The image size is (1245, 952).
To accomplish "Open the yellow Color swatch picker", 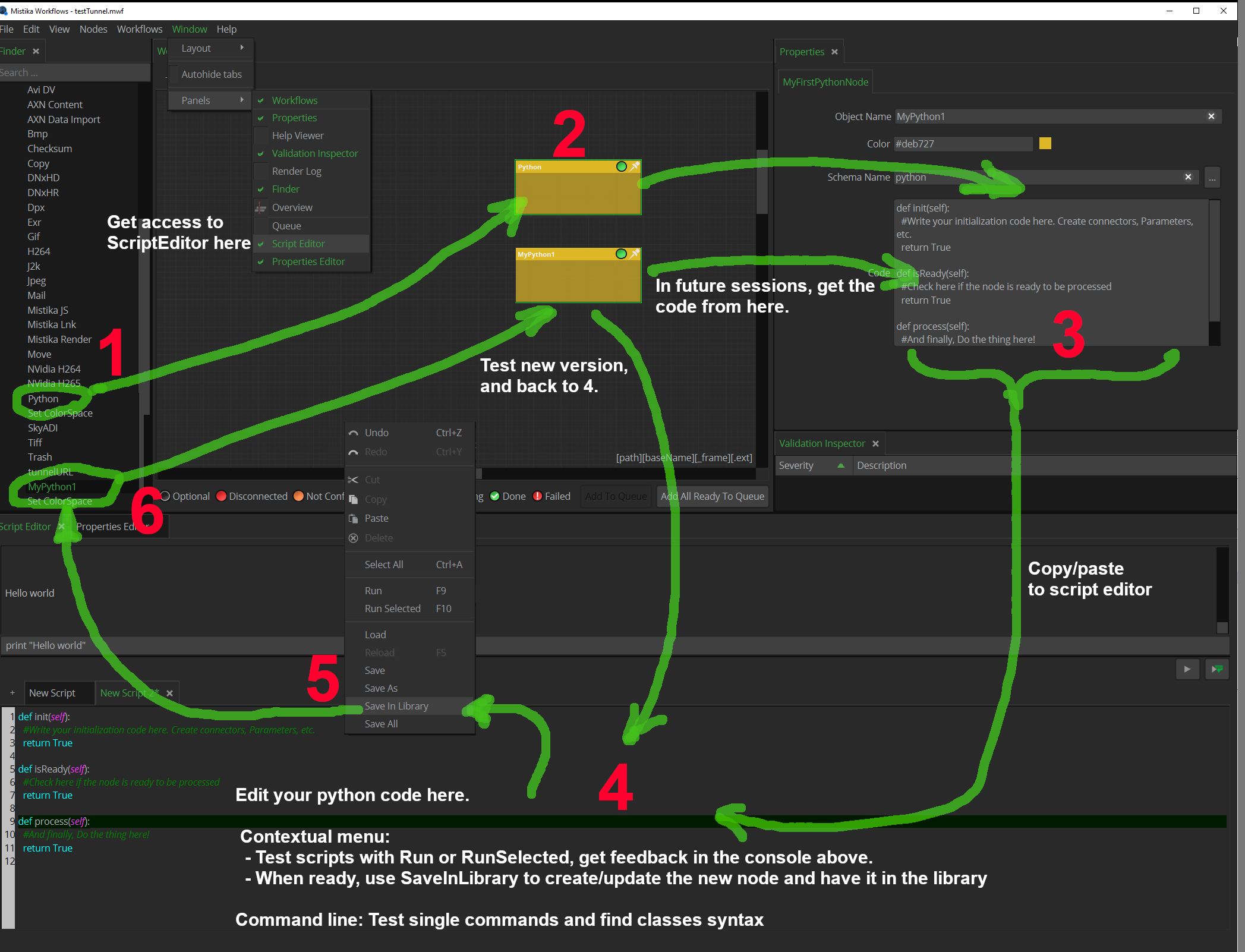I will (1045, 143).
